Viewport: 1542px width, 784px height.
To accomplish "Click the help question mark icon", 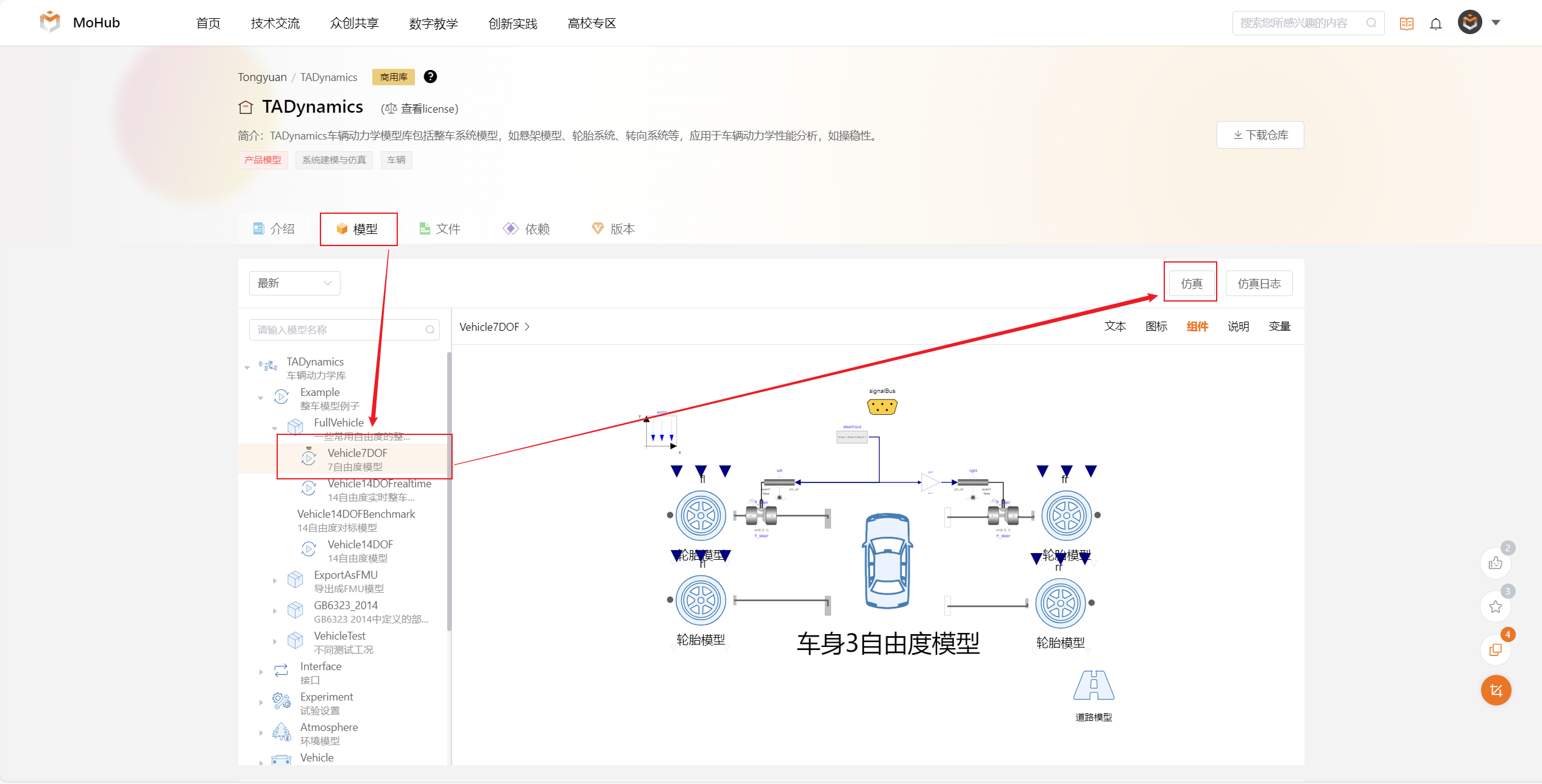I will click(x=430, y=77).
